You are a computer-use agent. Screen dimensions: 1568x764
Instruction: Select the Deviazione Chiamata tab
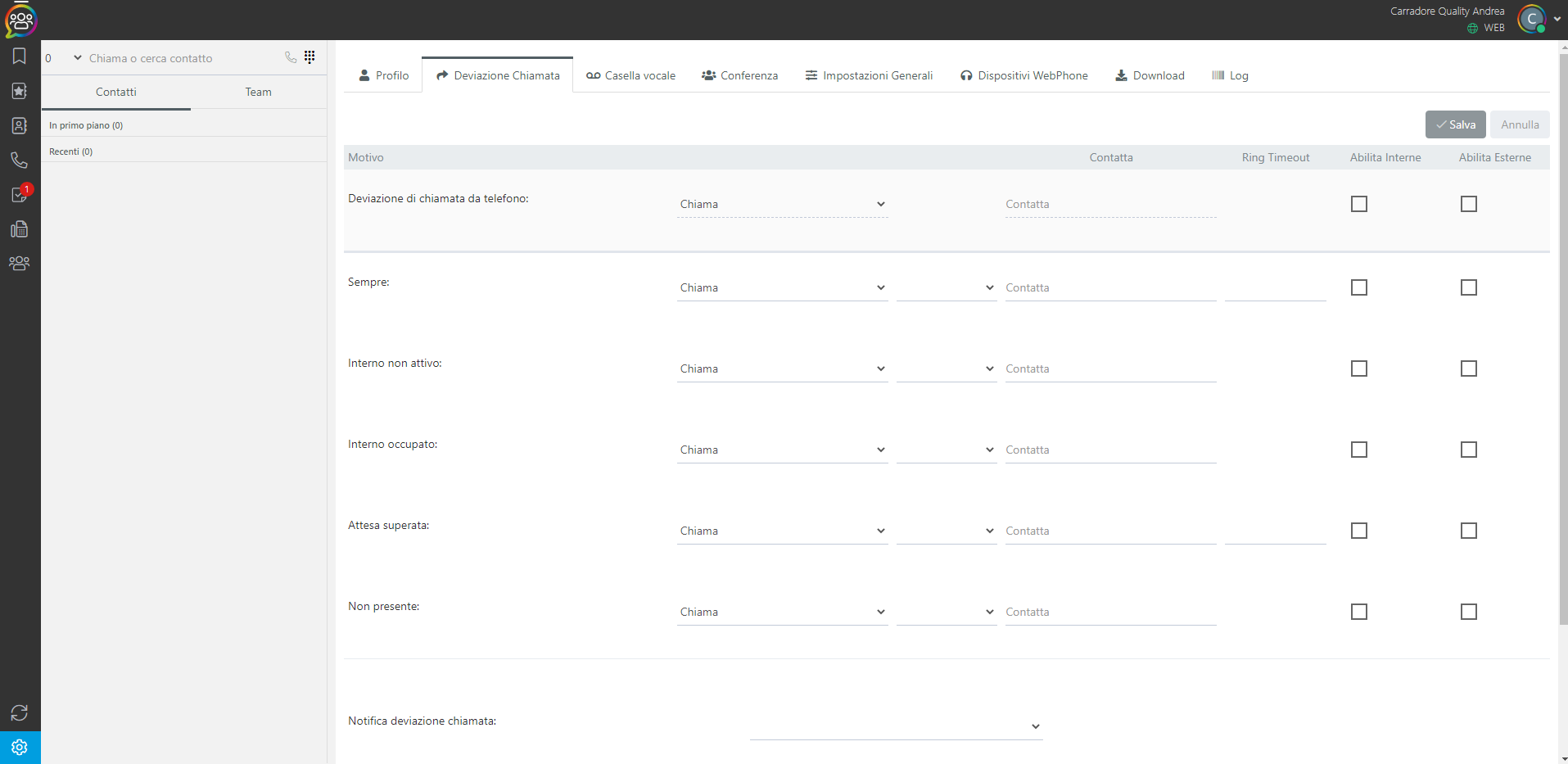(x=498, y=75)
